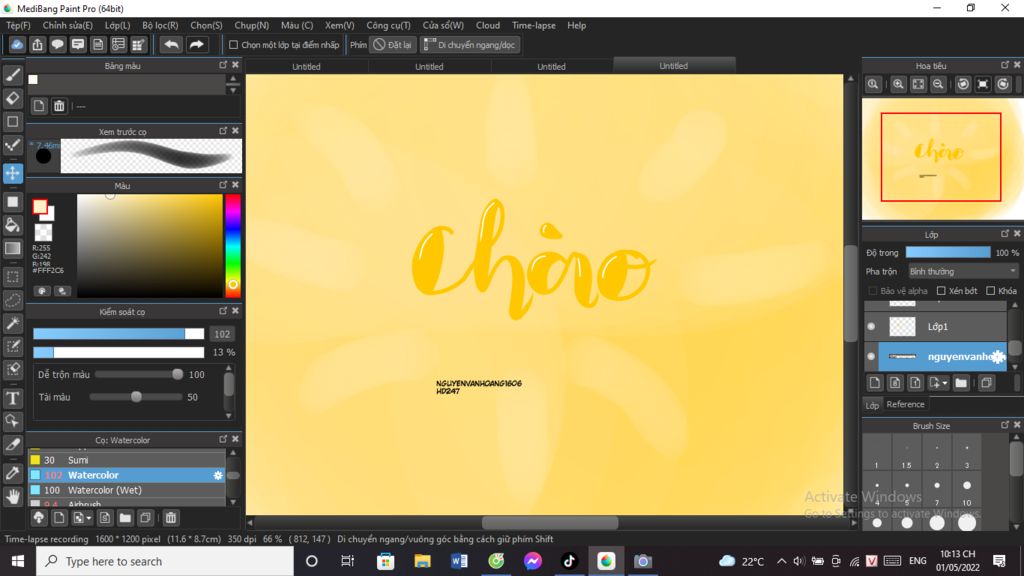Hide the nguyenvanhoang layer

pyautogui.click(x=871, y=357)
